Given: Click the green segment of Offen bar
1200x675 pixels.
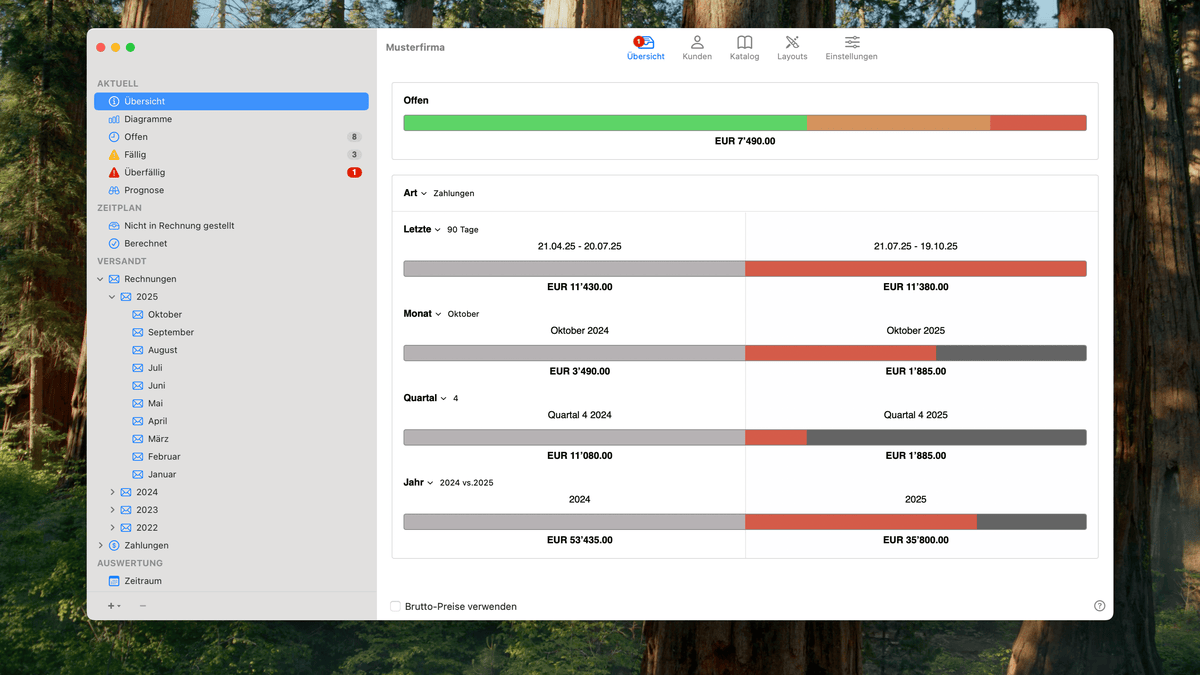Looking at the screenshot, I should click(604, 123).
